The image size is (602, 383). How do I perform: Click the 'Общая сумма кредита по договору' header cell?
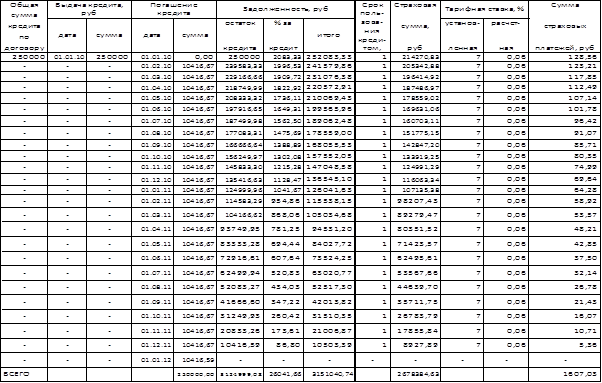[x=24, y=26]
